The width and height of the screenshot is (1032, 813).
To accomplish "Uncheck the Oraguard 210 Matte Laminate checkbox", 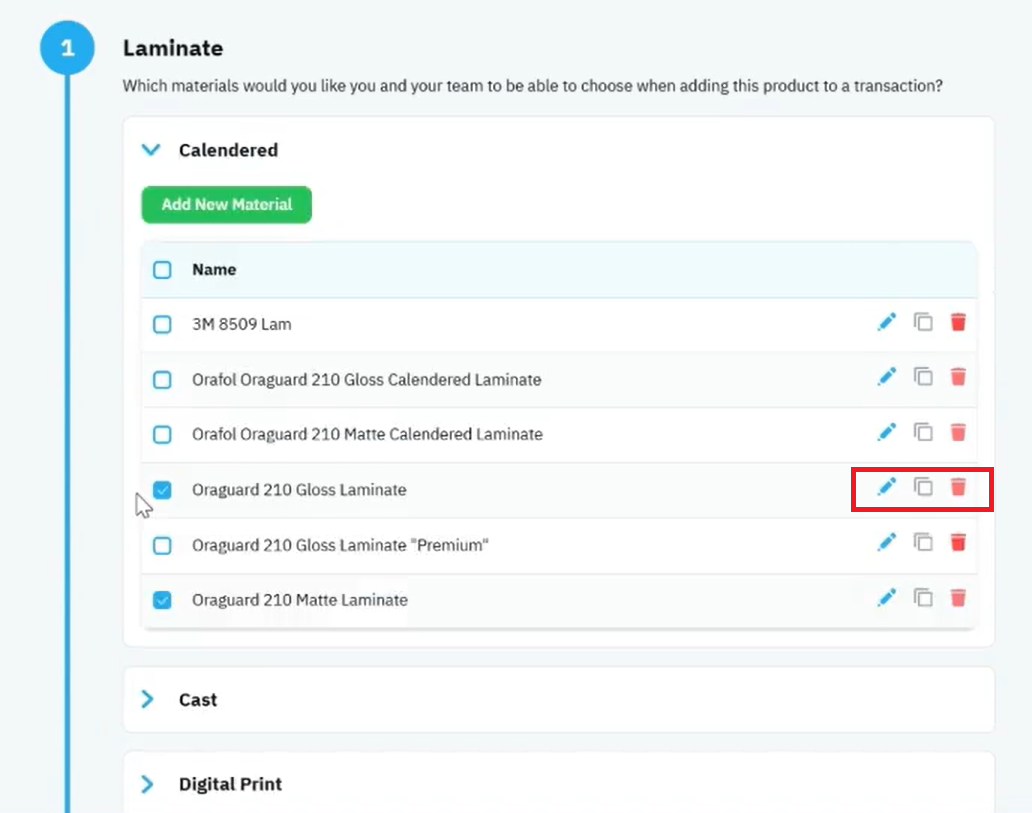I will (162, 600).
